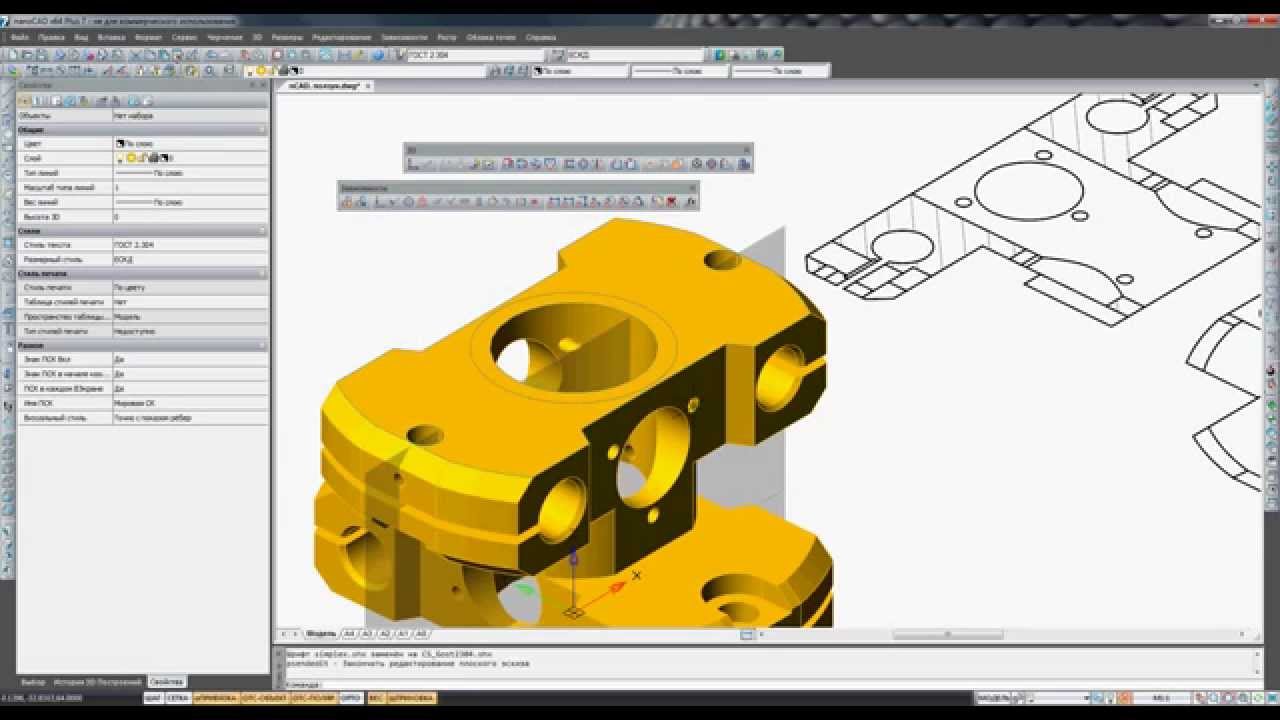Viewport: 1280px width, 720px height.
Task: Click the first icon in the 3D floating toolbar
Action: coord(413,164)
